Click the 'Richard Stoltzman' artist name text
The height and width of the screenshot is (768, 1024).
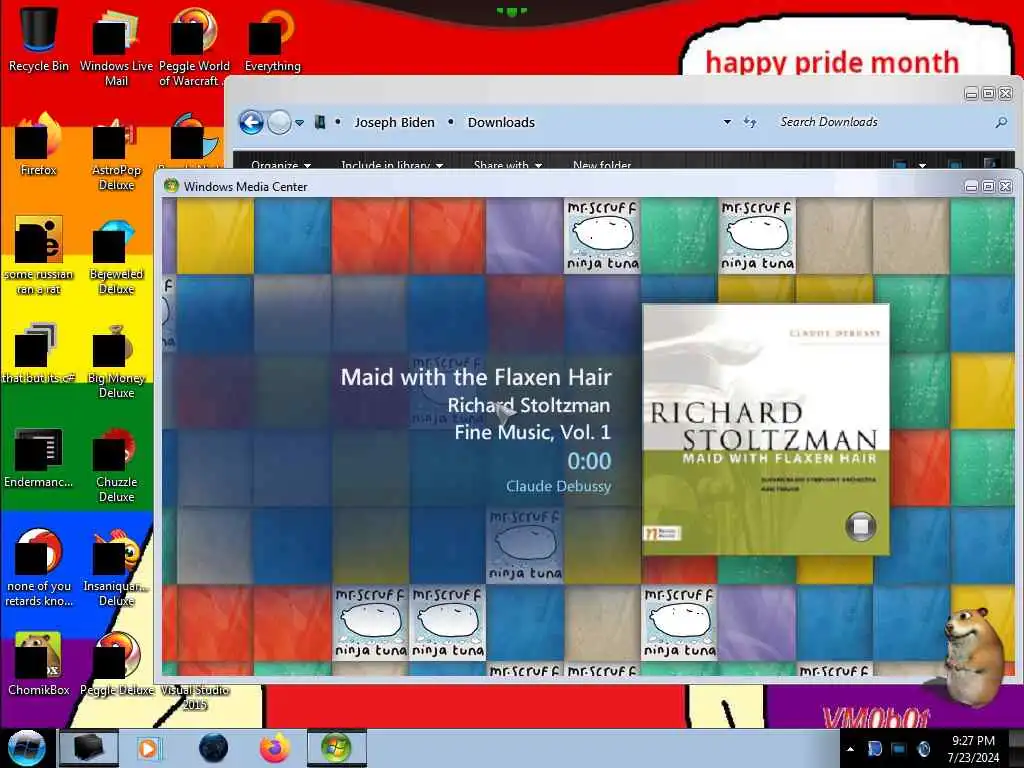[528, 405]
